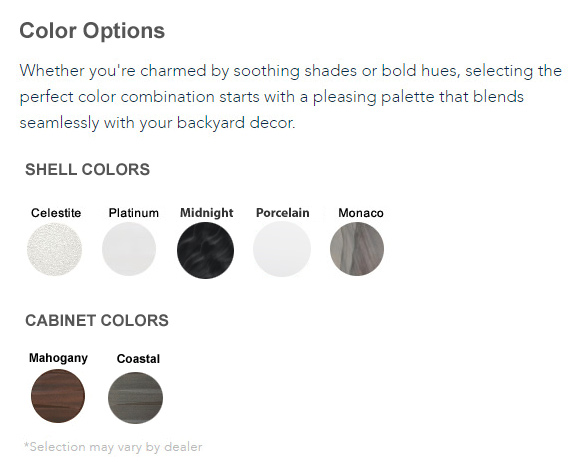Choose the Monaco gray shell swatch
574x462 pixels.
coord(357,249)
